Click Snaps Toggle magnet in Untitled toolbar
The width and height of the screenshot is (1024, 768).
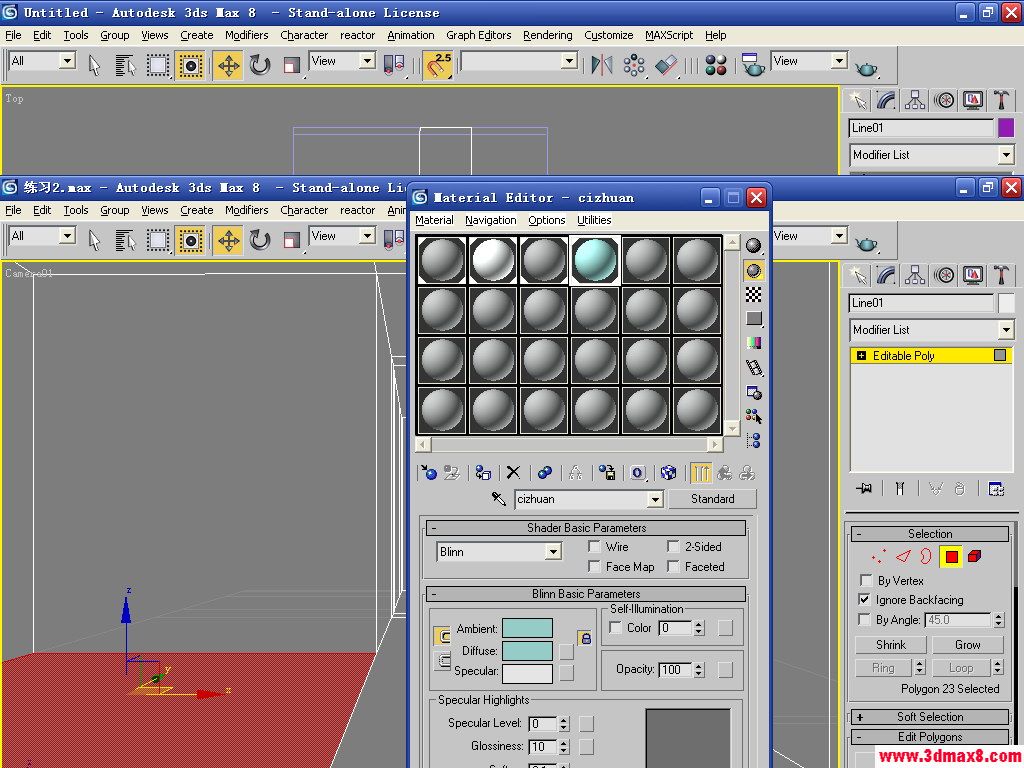(x=438, y=65)
